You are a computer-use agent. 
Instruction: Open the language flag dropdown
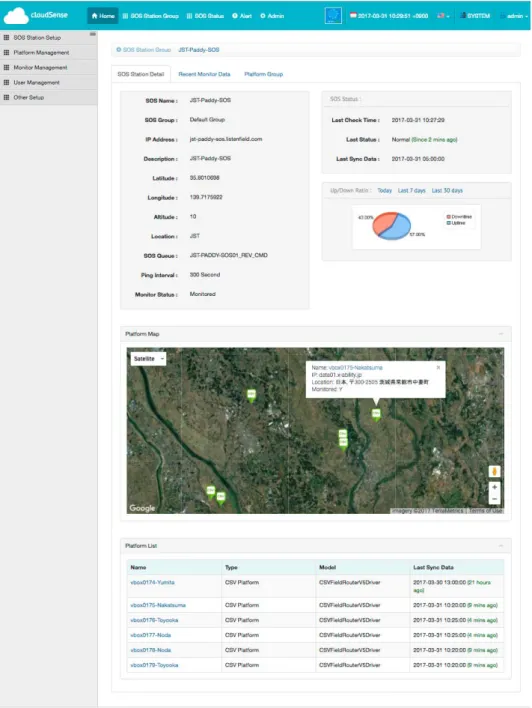coord(443,16)
